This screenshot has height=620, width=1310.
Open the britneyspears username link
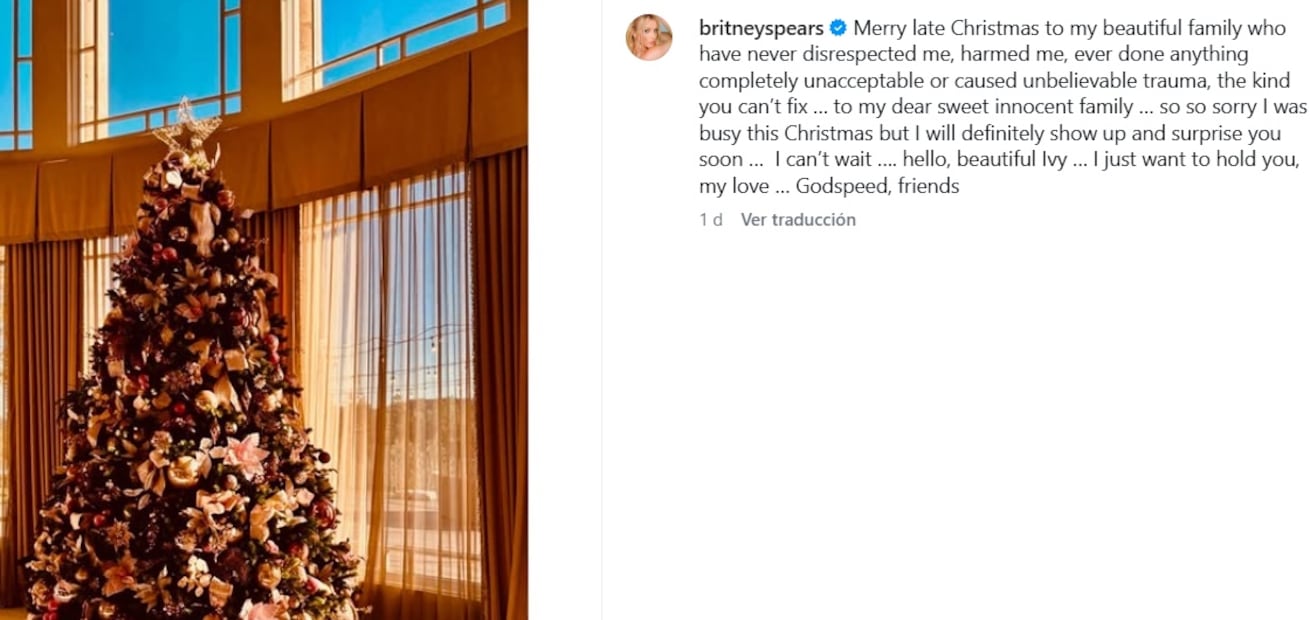(x=761, y=28)
